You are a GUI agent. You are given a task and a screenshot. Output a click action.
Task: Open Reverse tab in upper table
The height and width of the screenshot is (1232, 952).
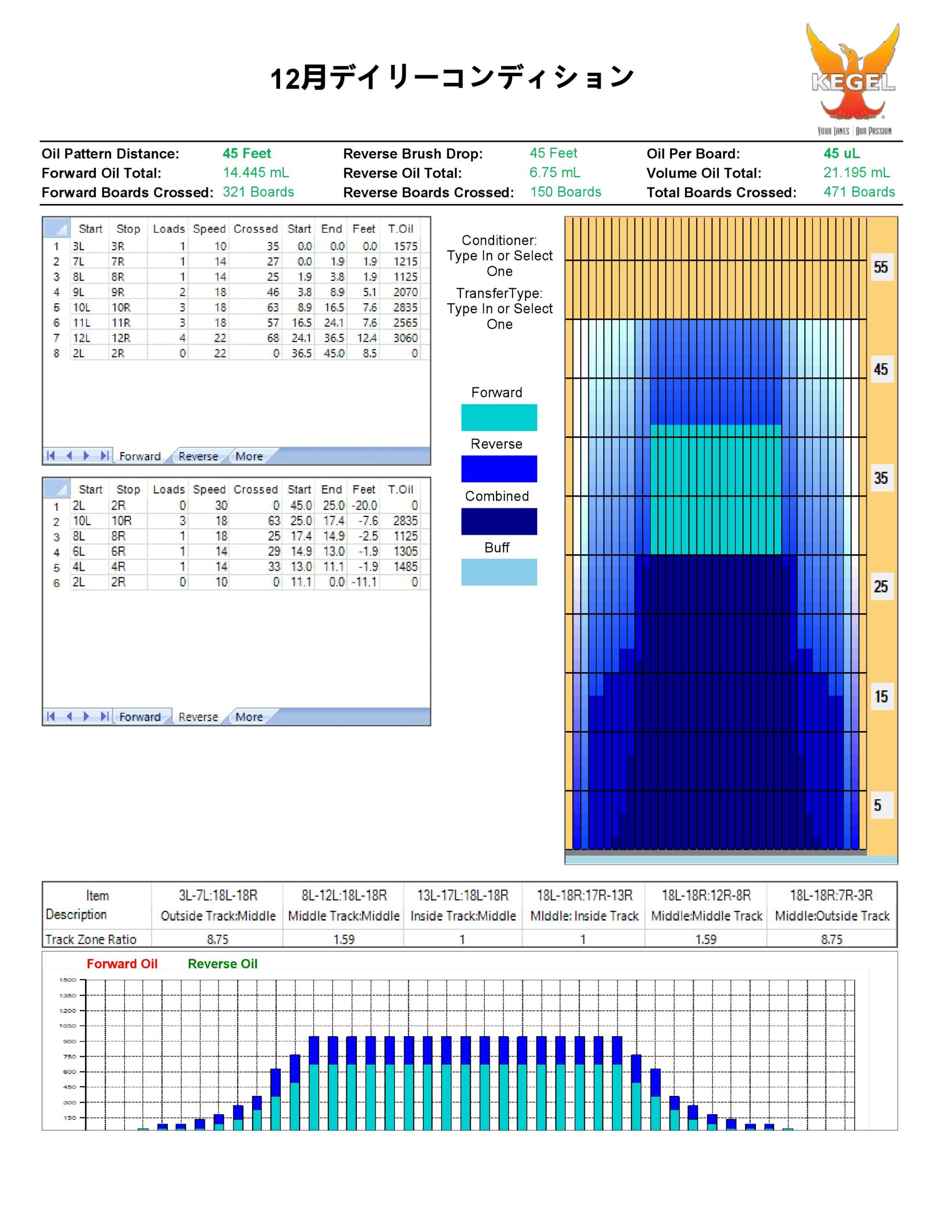point(198,456)
